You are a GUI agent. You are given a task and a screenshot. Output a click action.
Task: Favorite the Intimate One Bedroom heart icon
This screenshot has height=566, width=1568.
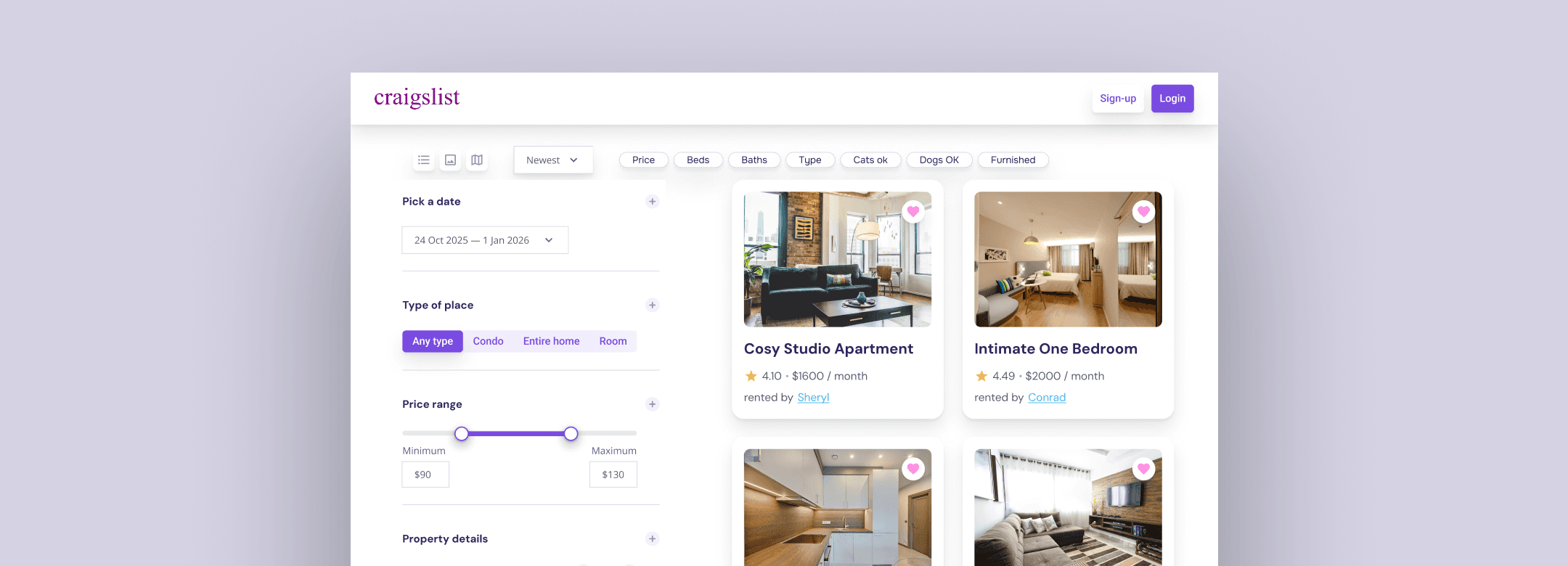tap(1143, 211)
